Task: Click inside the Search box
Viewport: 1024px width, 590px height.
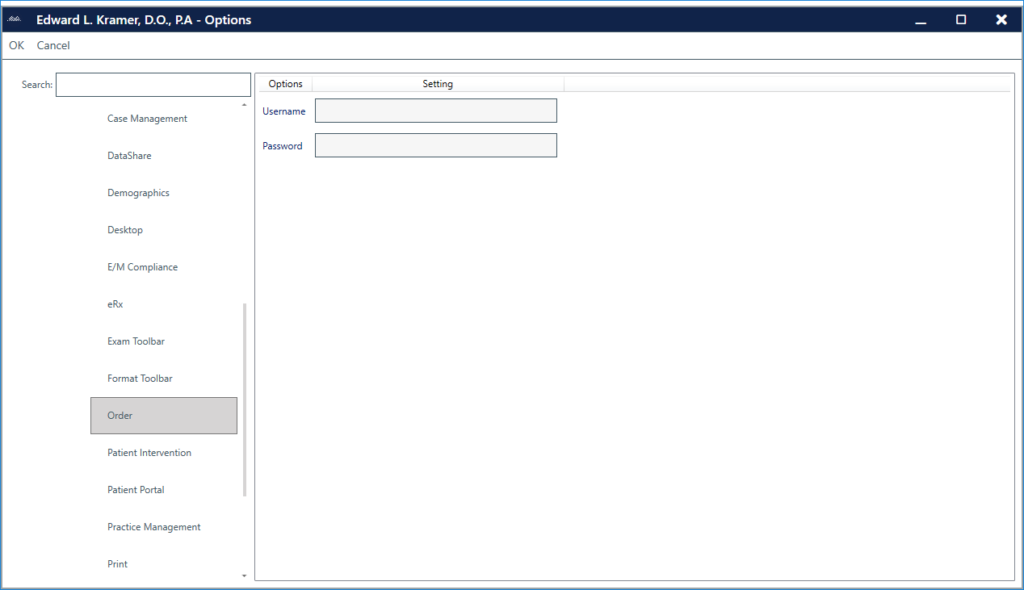Action: (x=152, y=84)
